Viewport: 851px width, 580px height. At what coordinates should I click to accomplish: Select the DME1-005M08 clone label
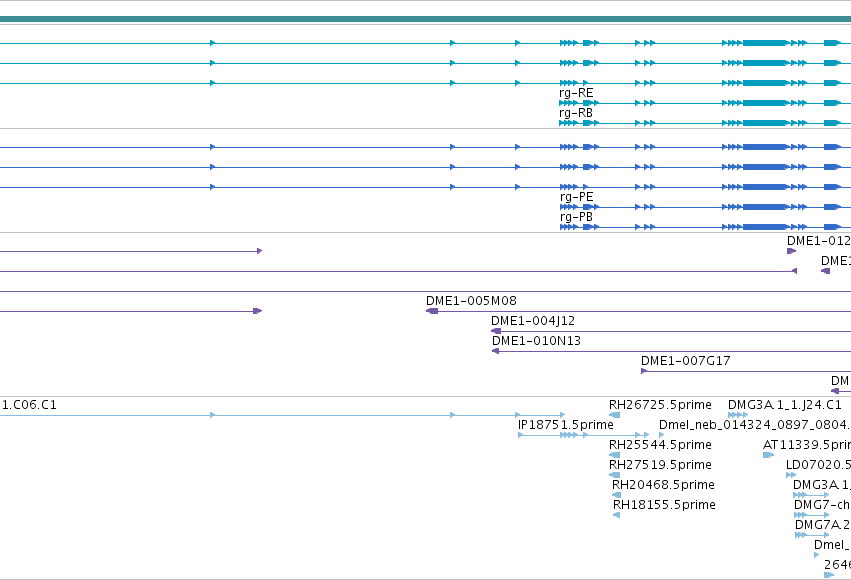(471, 301)
